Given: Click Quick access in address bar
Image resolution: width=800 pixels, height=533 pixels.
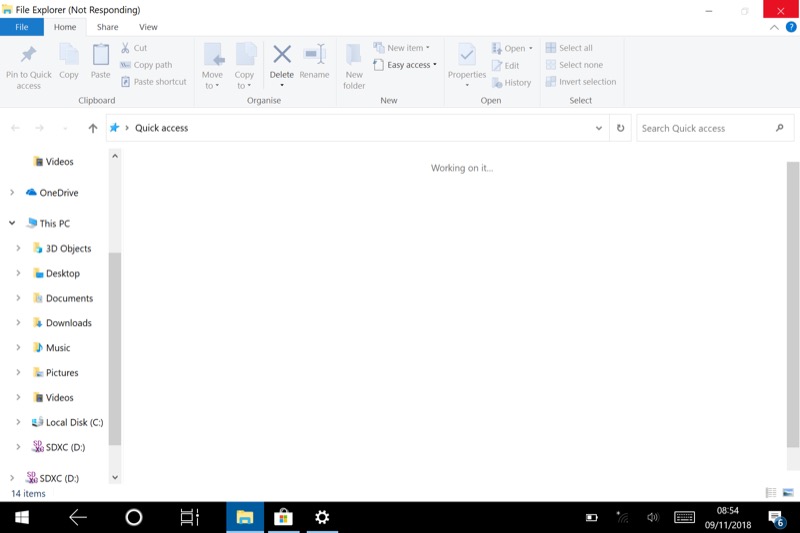Looking at the screenshot, I should pyautogui.click(x=161, y=128).
